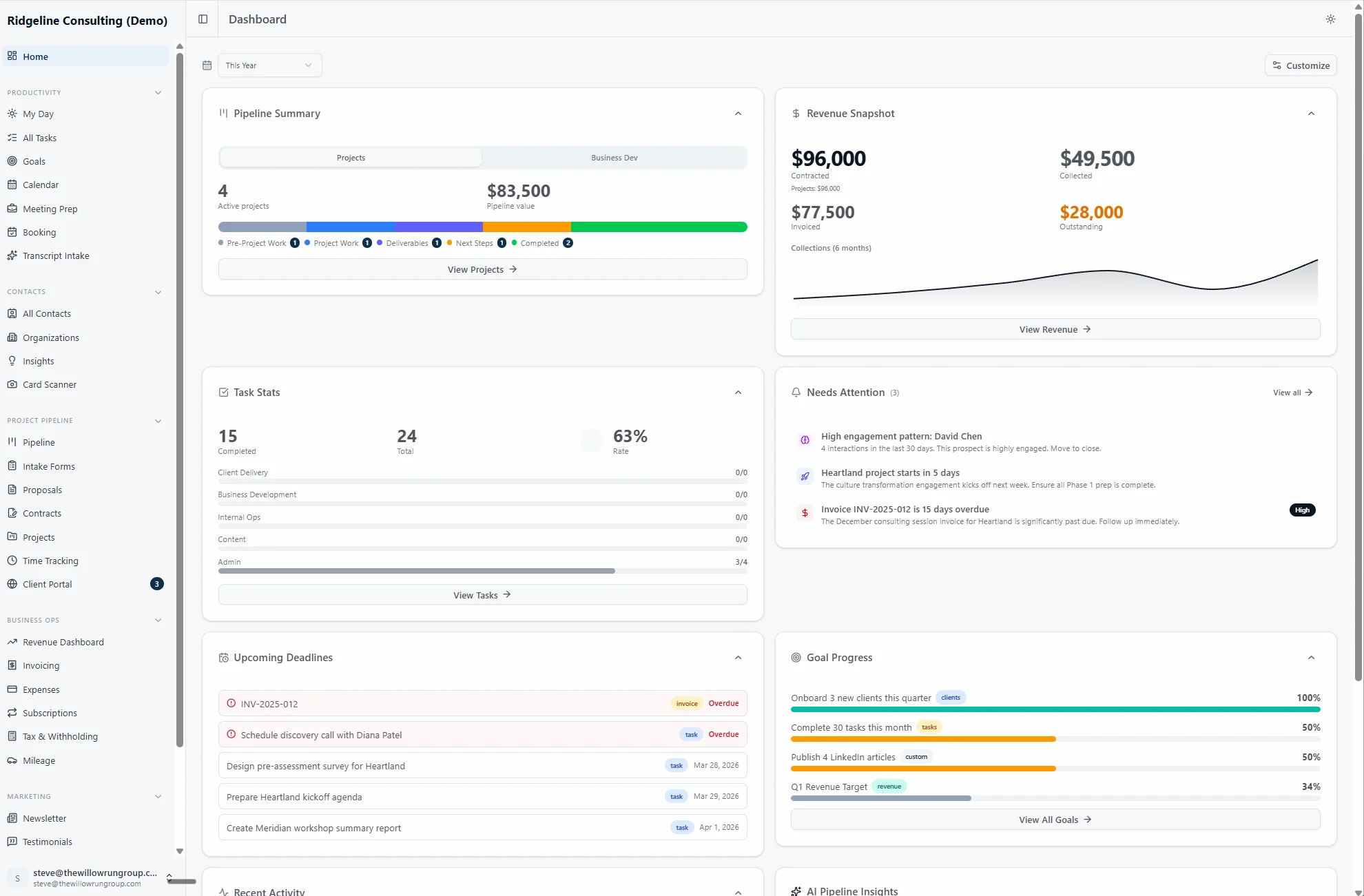Screen dimensions: 1364x896
Task: Collapse the Task Stats panel
Action: pyautogui.click(x=738, y=392)
